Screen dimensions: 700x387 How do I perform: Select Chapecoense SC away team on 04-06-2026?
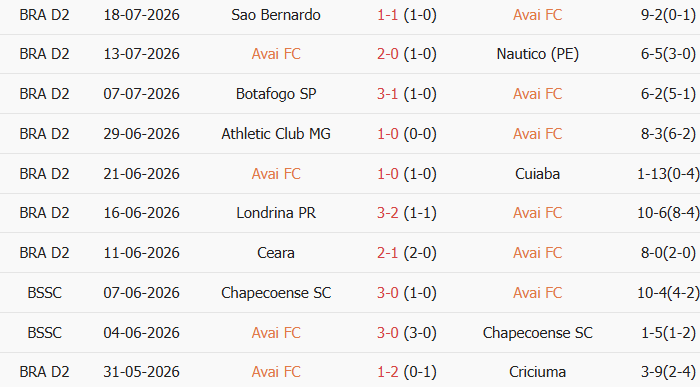538,333
